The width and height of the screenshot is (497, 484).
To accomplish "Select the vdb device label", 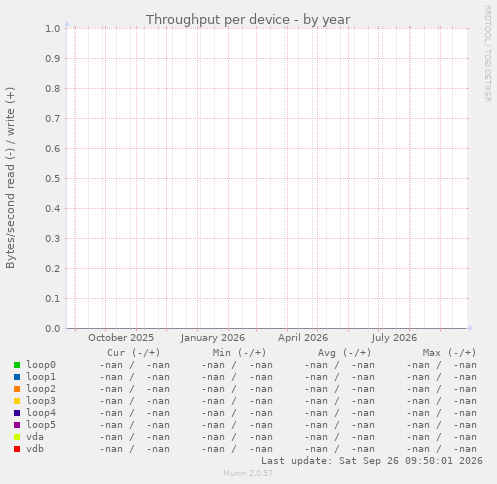I will click(x=35, y=449).
